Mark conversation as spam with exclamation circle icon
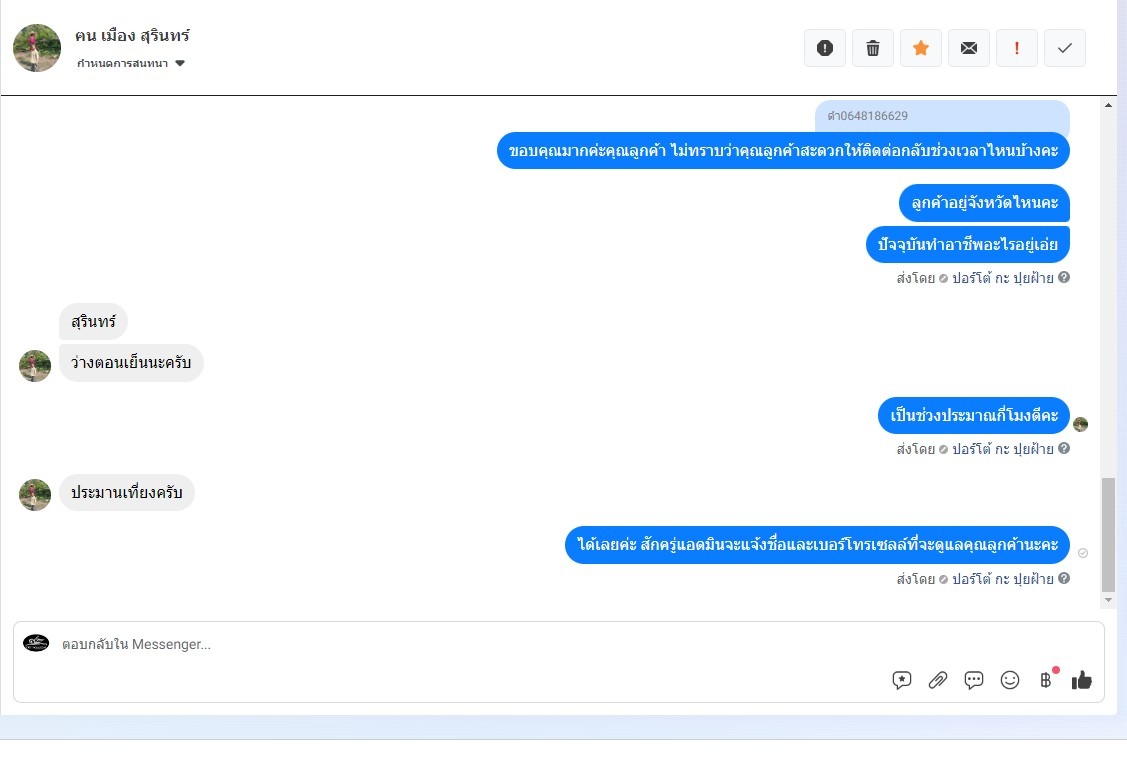Screen dimensions: 1127x782 [824, 48]
